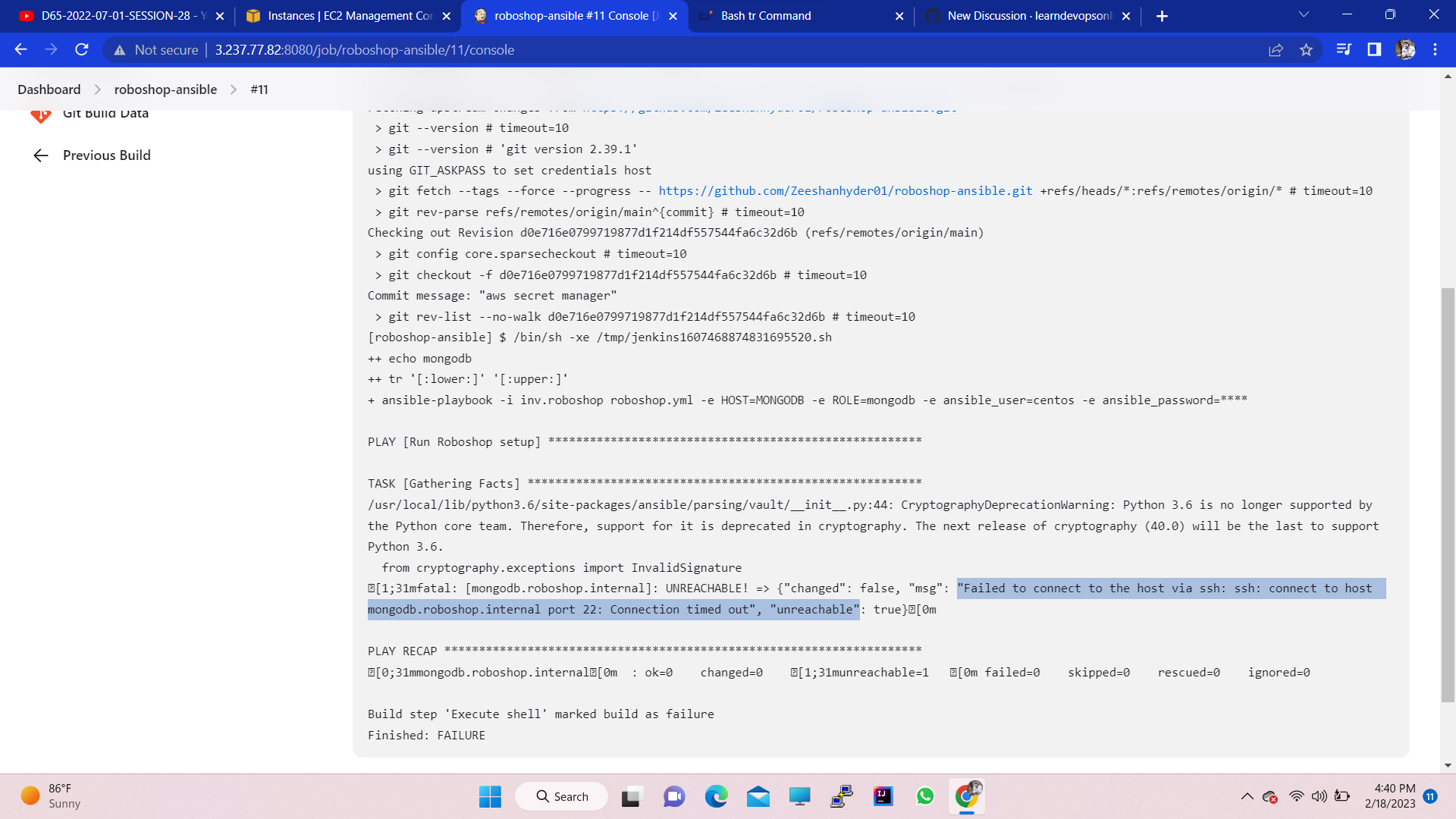Open Git Build Data in the sidebar
1456x819 pixels.
105,113
